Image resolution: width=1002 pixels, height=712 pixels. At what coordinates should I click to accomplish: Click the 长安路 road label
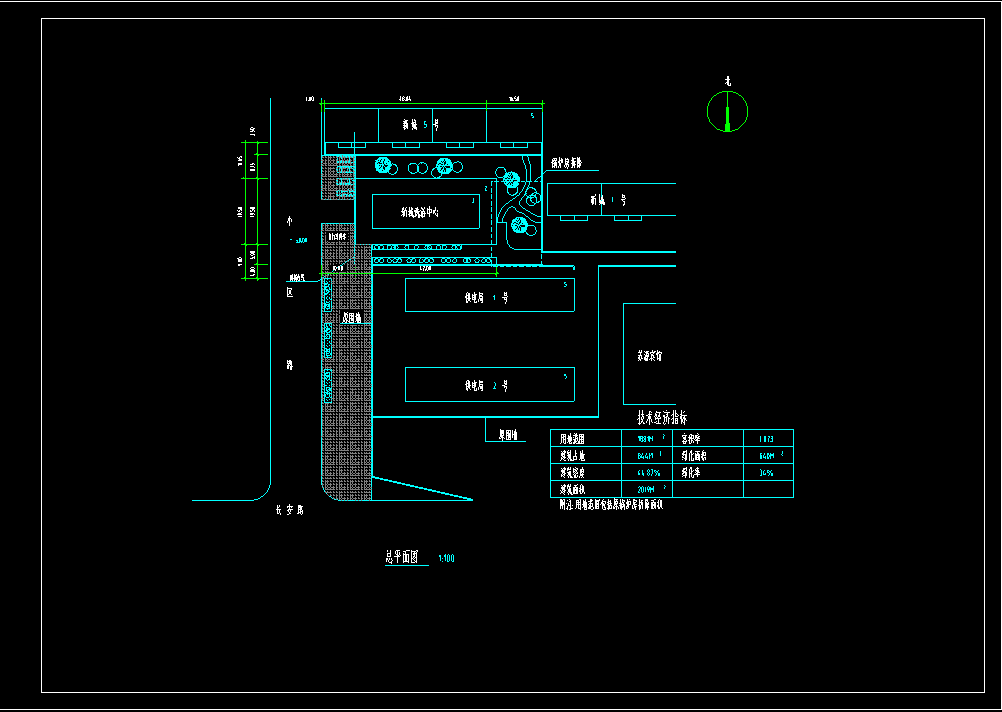(x=289, y=510)
